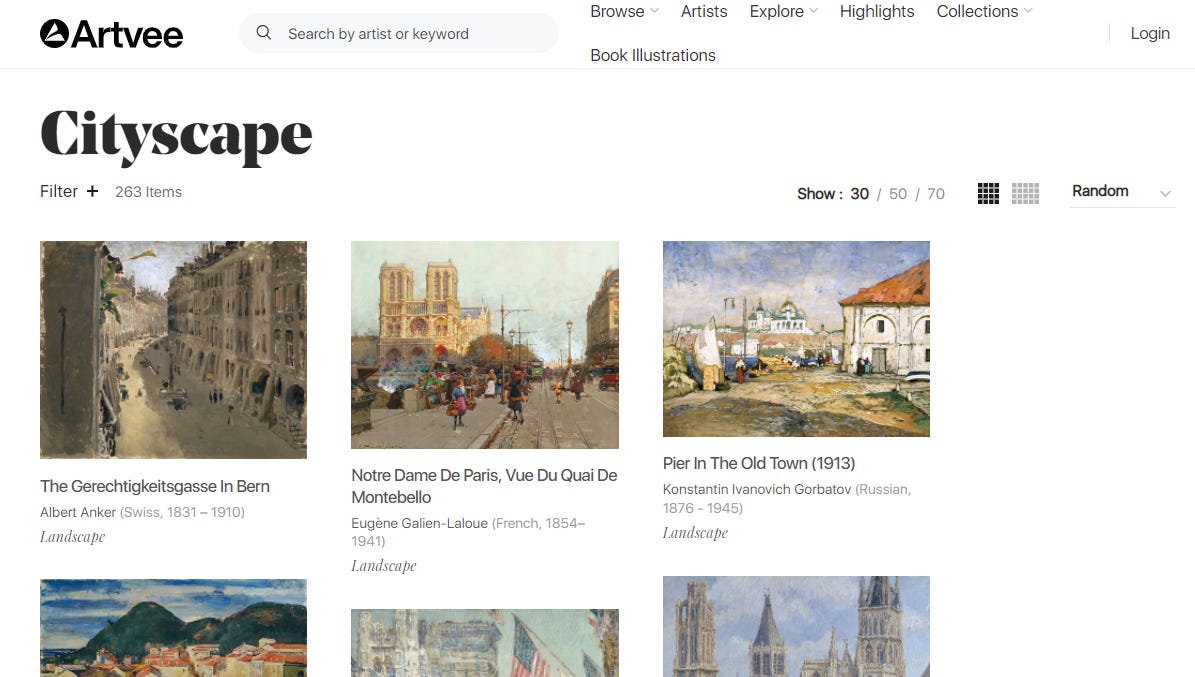Focus the search by artist or keyword field
This screenshot has height=677, width=1195.
coord(399,34)
